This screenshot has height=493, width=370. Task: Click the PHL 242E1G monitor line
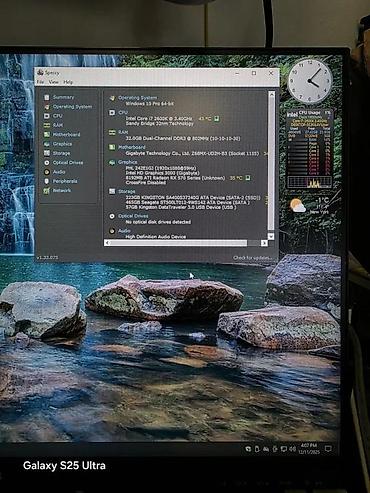pos(161,168)
